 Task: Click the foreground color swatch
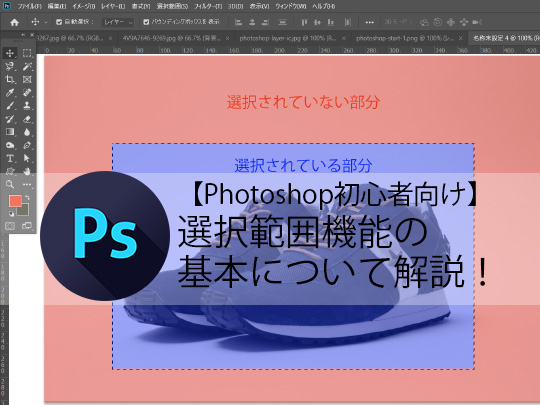point(15,201)
